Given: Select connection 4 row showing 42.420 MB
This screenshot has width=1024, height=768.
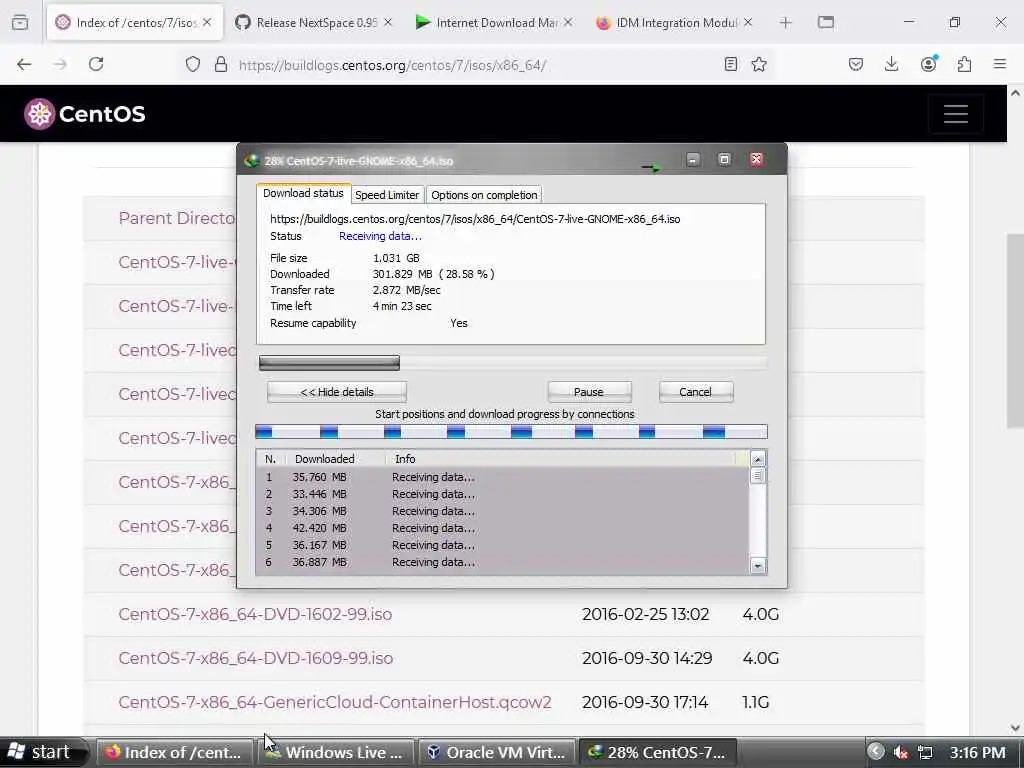Looking at the screenshot, I should pyautogui.click(x=502, y=528).
